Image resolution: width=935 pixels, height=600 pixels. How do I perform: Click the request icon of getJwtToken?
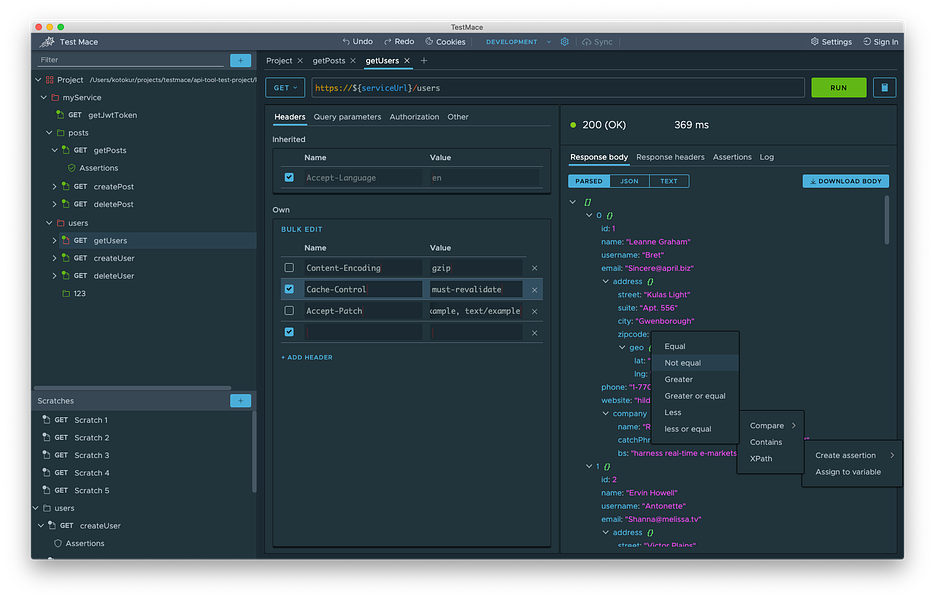click(x=60, y=115)
